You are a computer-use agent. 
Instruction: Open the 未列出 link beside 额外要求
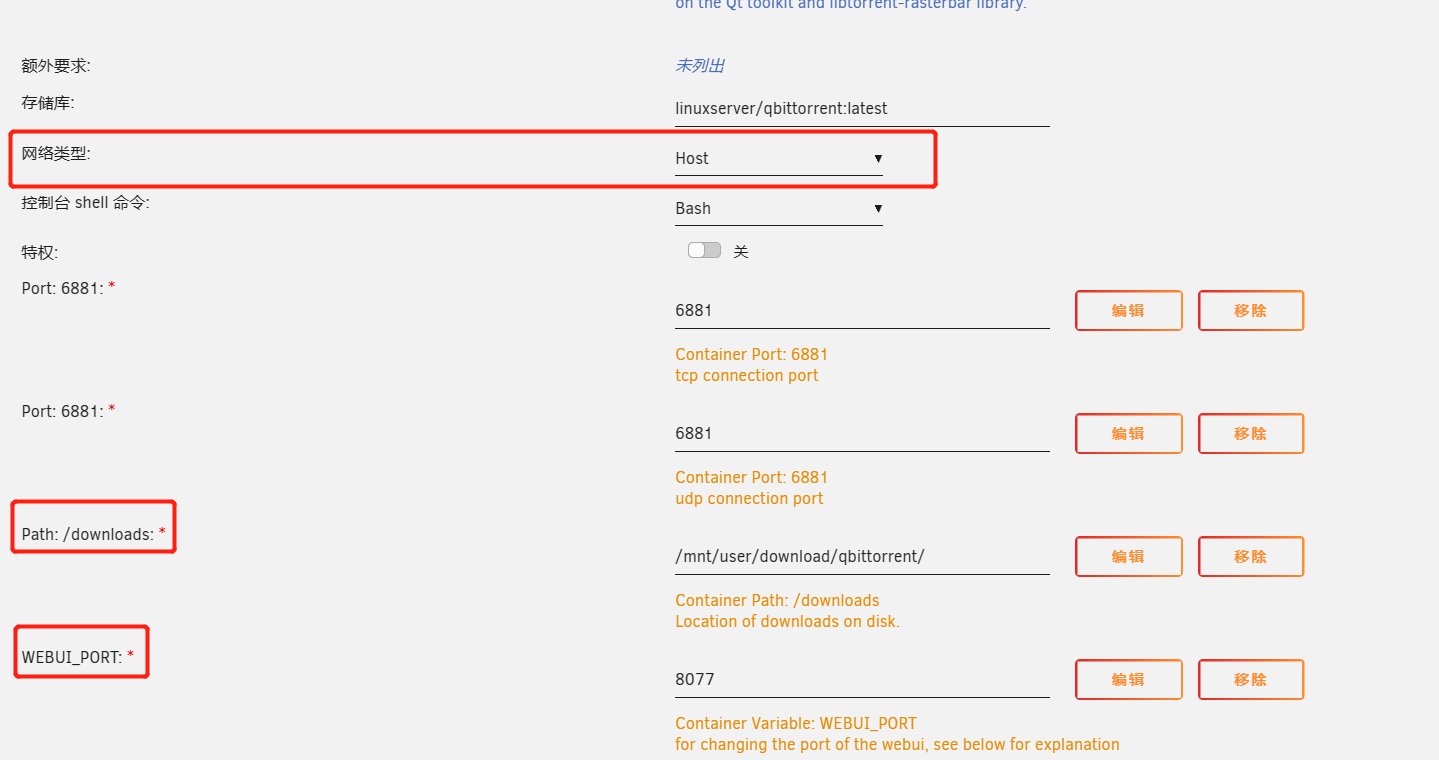point(699,66)
